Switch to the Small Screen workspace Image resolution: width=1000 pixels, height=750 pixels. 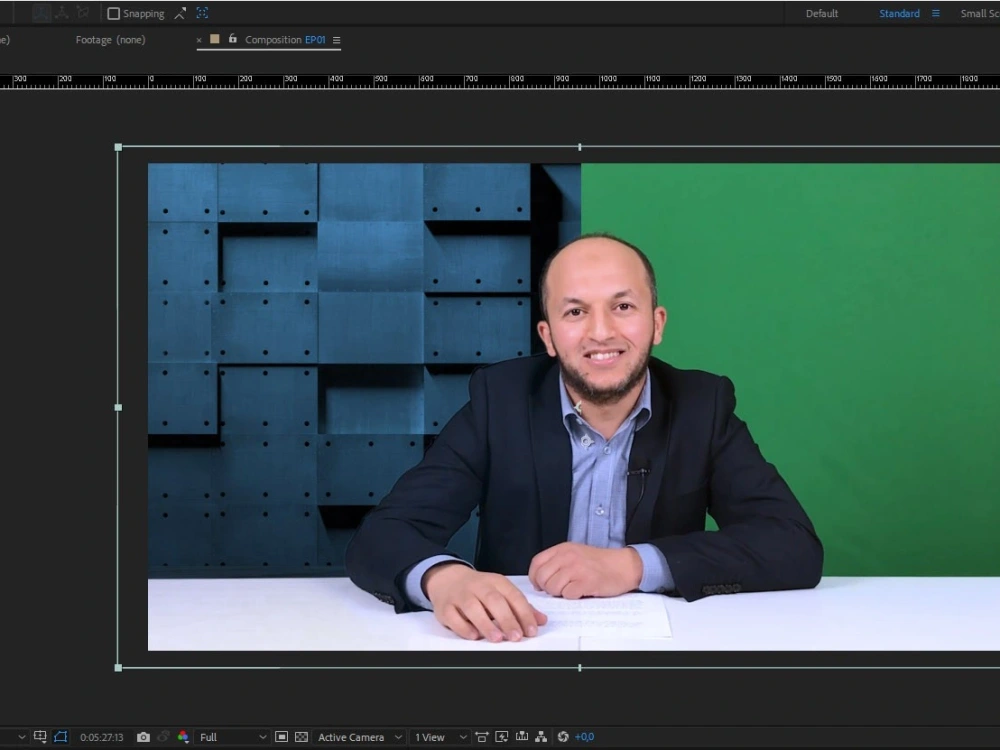click(x=980, y=13)
